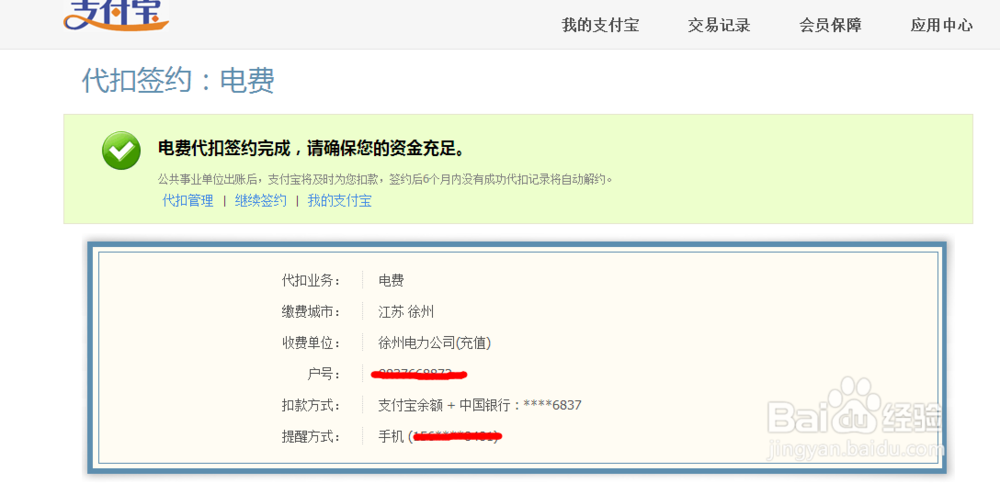Click the 代扣管理 link
Screen dimensions: 1000x483
188,201
